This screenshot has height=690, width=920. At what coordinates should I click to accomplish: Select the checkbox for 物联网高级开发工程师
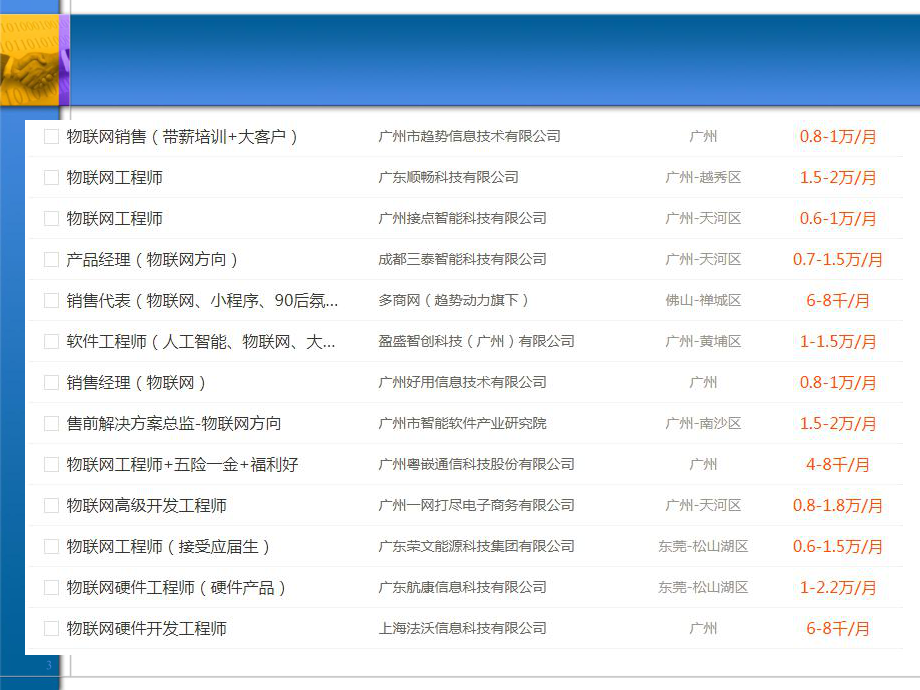[x=50, y=504]
